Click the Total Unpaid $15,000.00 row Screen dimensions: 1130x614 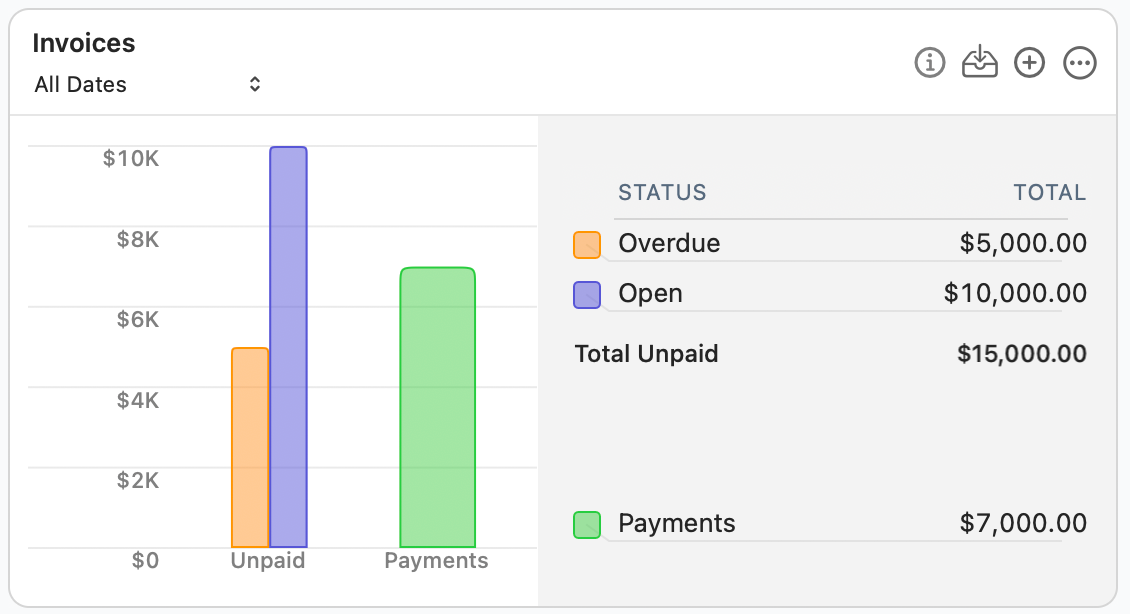click(830, 354)
